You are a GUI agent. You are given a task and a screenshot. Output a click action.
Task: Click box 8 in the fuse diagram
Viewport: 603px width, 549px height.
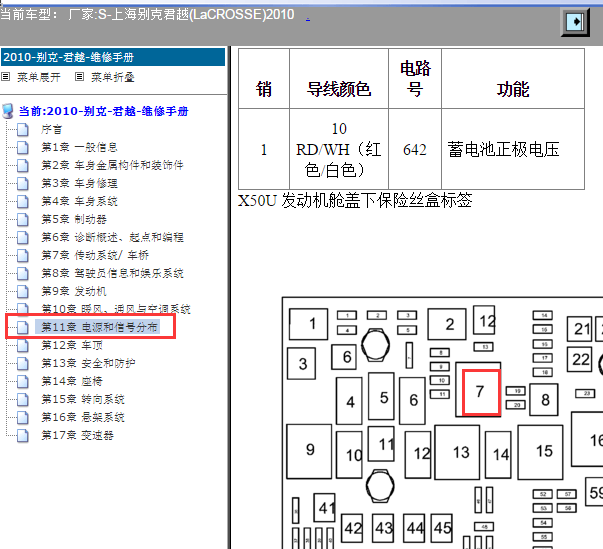pos(544,399)
